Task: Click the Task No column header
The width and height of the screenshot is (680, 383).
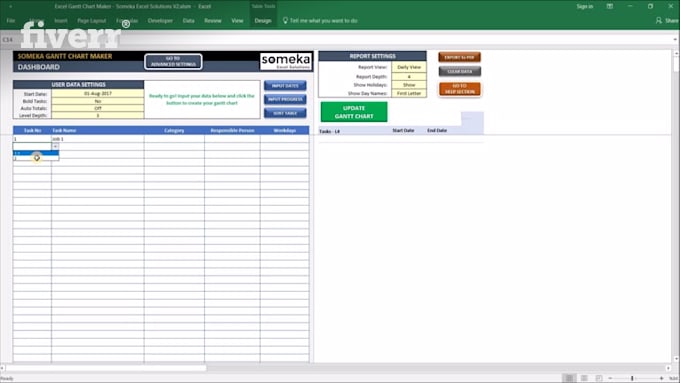Action: point(32,130)
